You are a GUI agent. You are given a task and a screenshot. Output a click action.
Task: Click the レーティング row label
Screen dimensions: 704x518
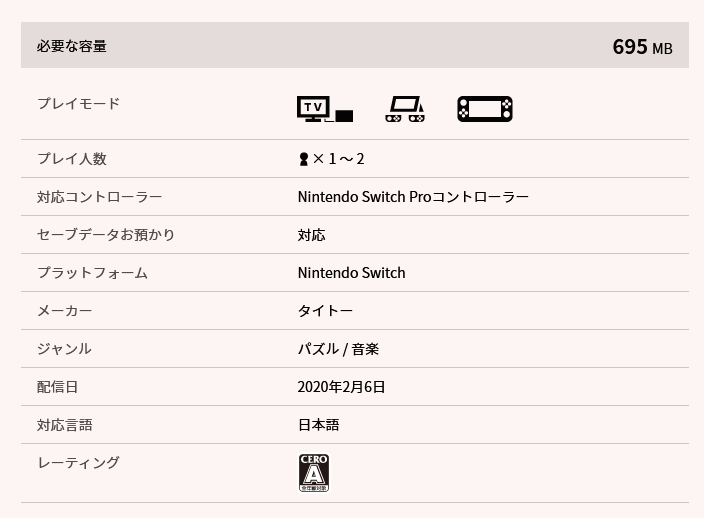pos(78,463)
